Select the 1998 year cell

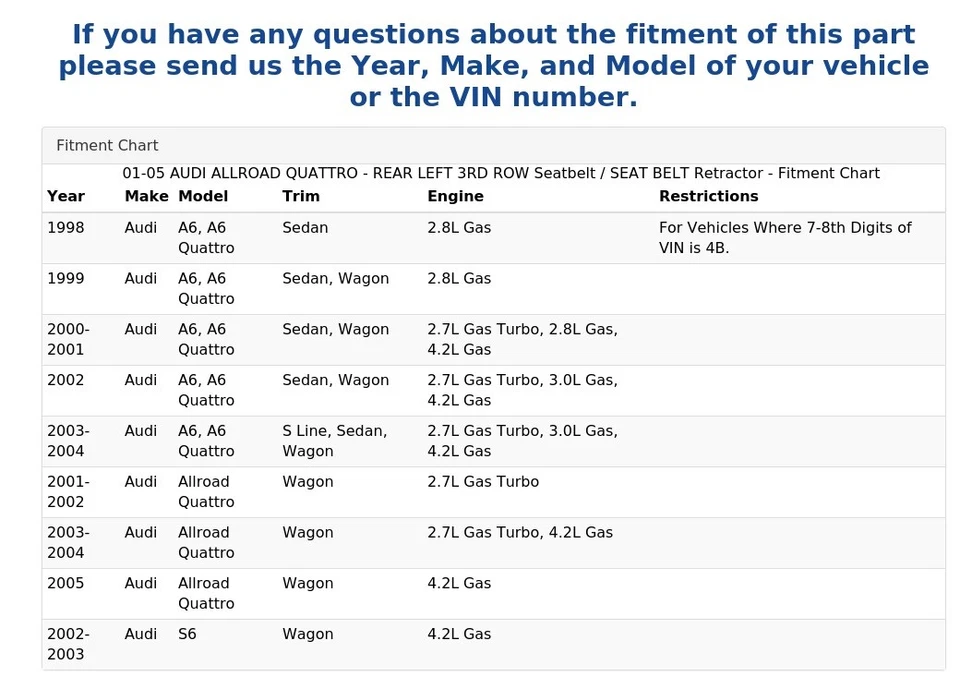coord(66,228)
